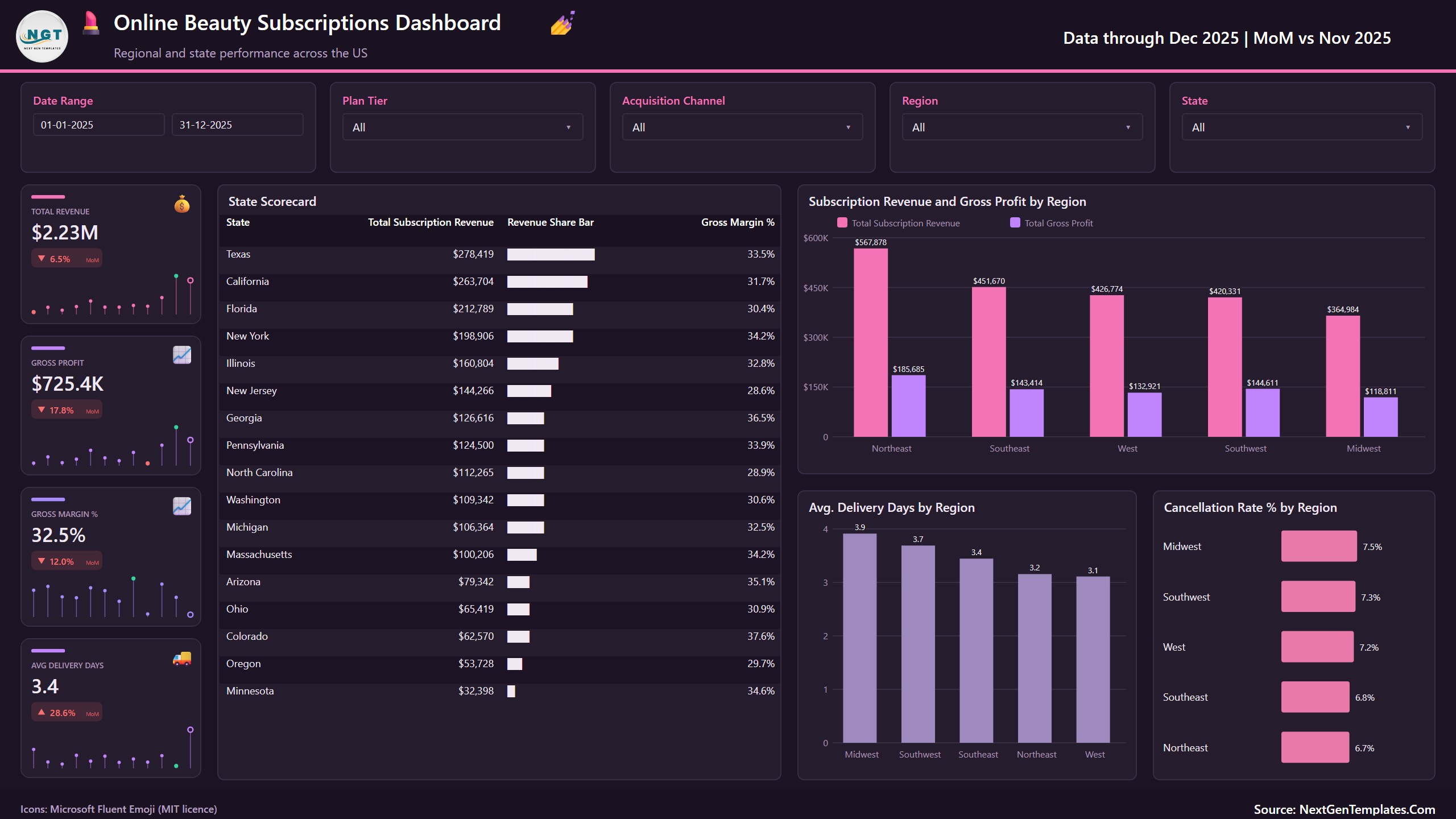Click the comet emoji icon after title

[563, 23]
